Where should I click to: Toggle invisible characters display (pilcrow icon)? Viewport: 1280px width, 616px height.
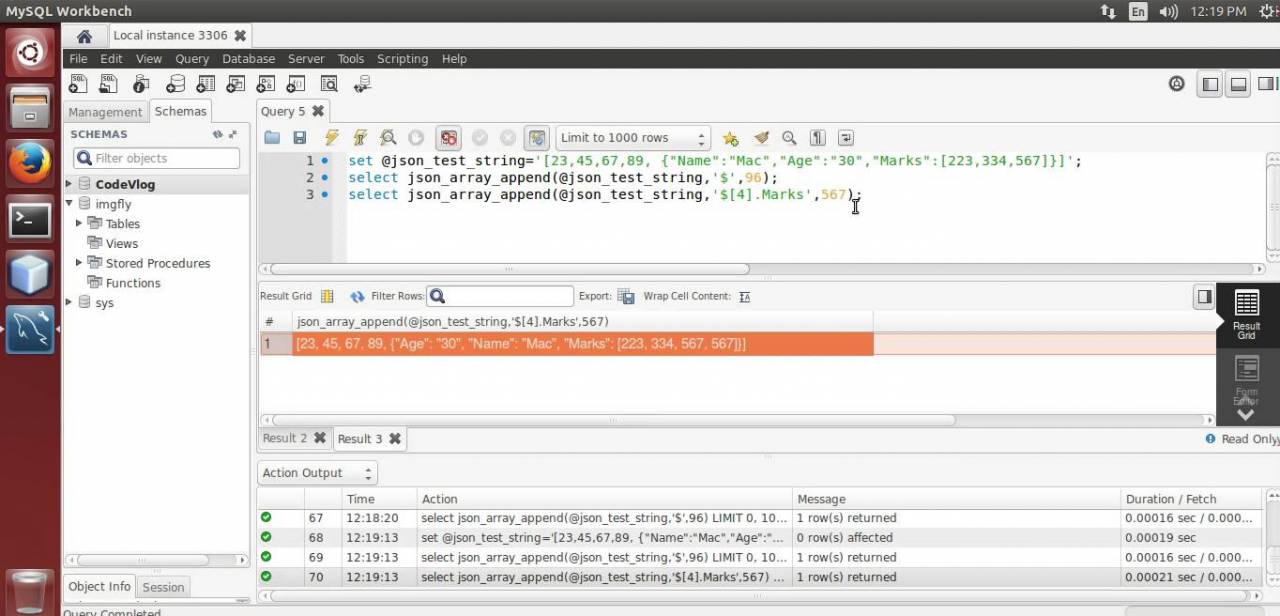pos(817,138)
